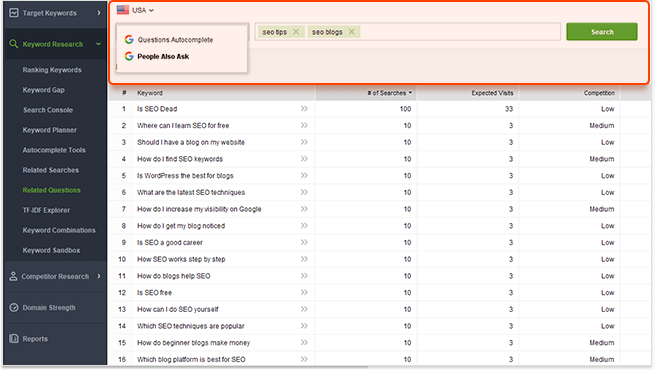
Task: Open Keyword Planner in sidebar
Action: 50,130
